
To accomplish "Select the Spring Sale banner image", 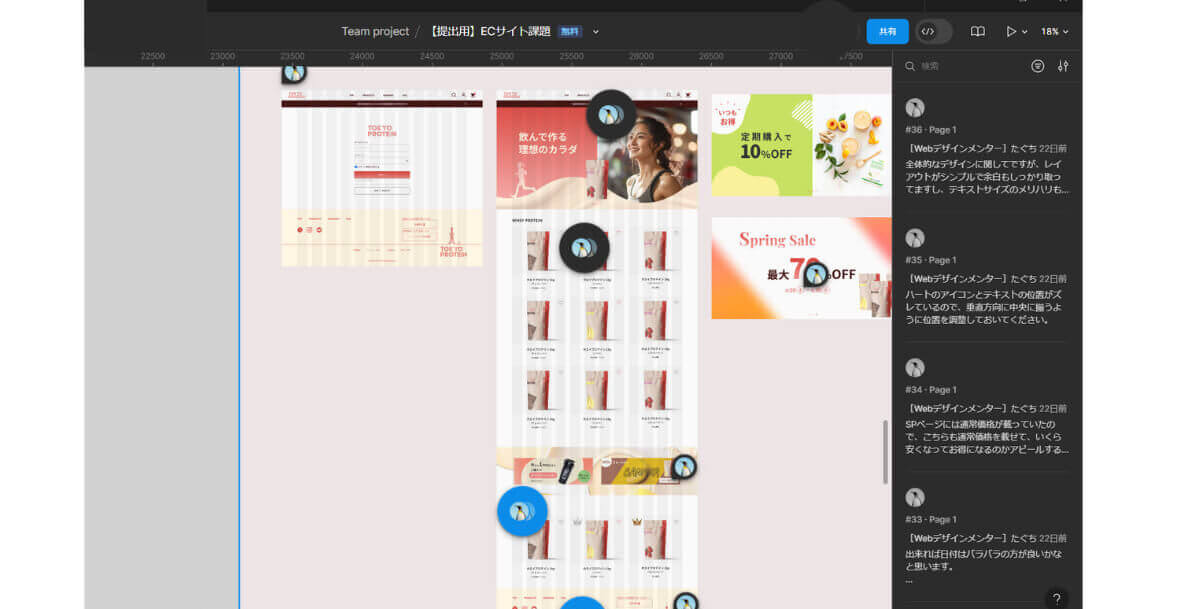I will pos(801,268).
